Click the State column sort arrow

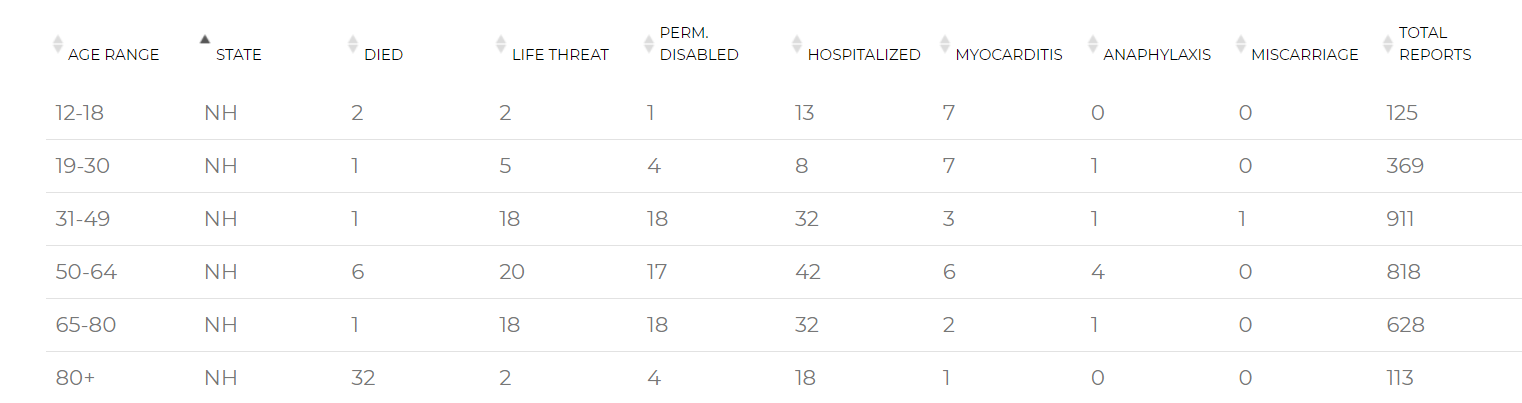[x=205, y=40]
